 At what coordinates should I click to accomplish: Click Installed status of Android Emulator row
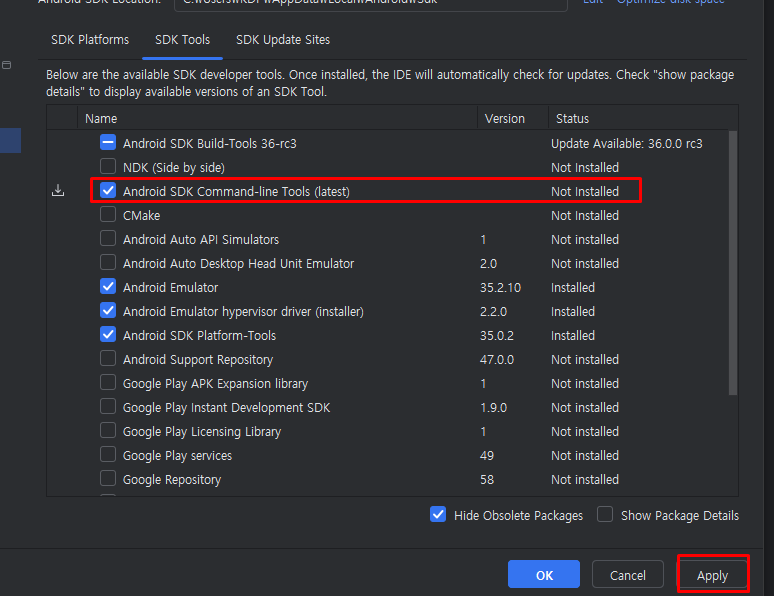click(x=573, y=287)
